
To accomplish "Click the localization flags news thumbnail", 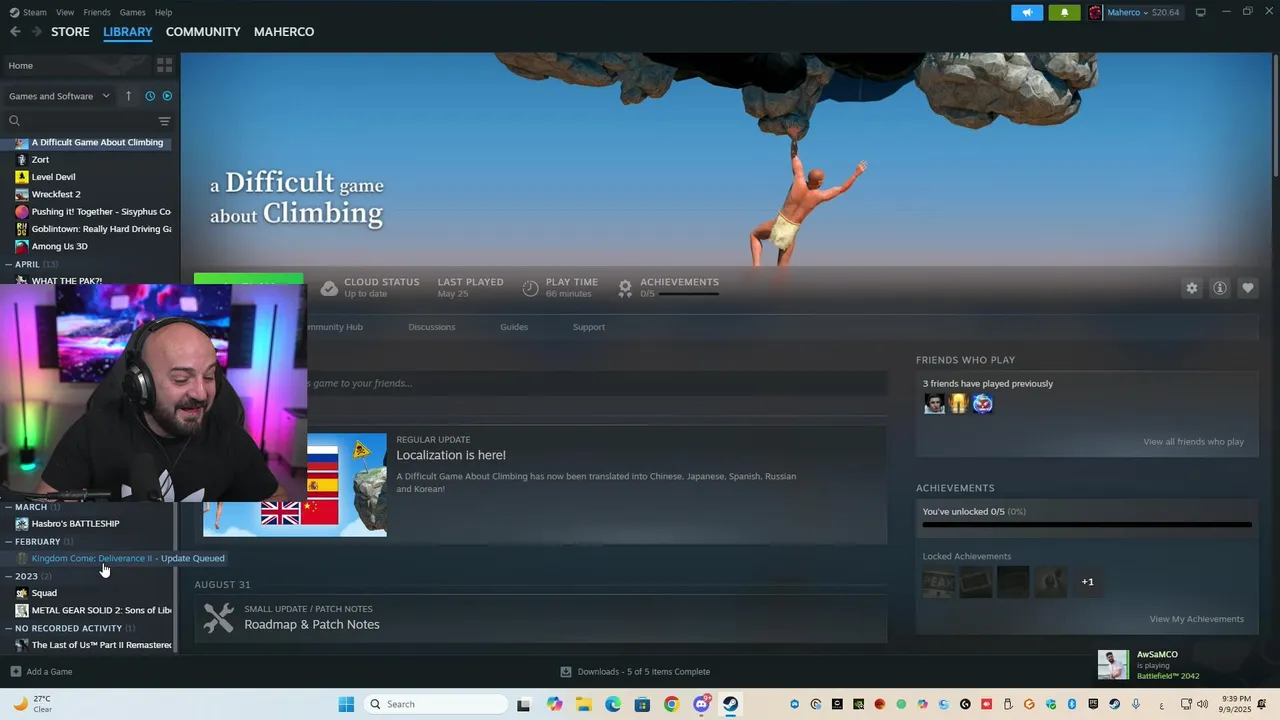I will coord(346,485).
